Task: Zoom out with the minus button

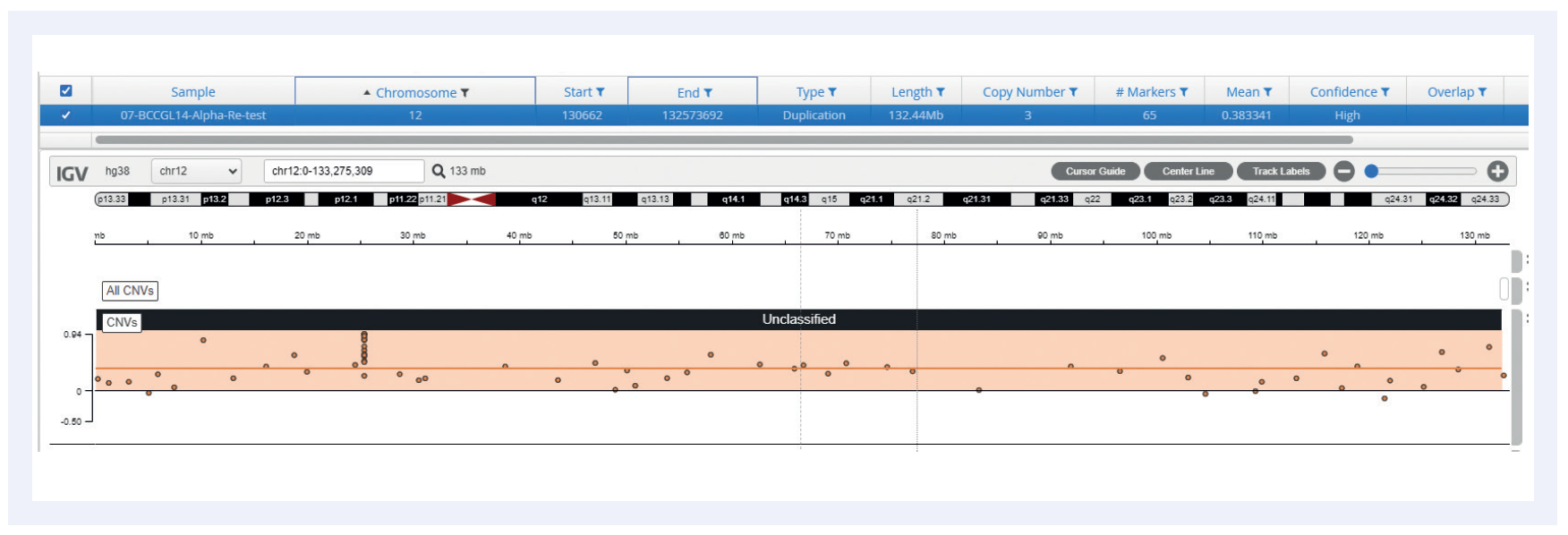Action: tap(1343, 171)
